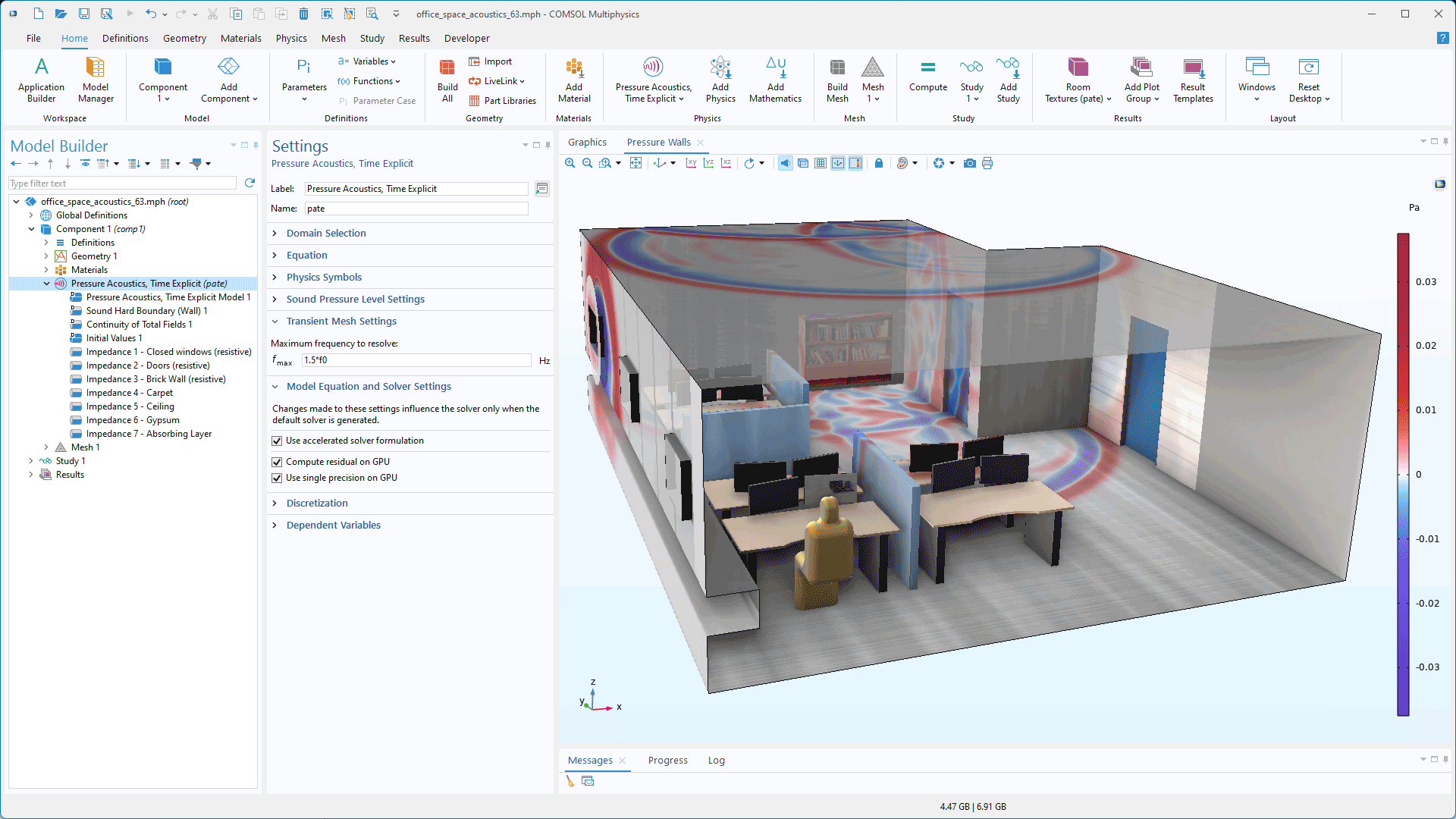Toggle the sound play button in graphics toolbar
Viewport: 1456px width, 819px height.
(x=786, y=163)
